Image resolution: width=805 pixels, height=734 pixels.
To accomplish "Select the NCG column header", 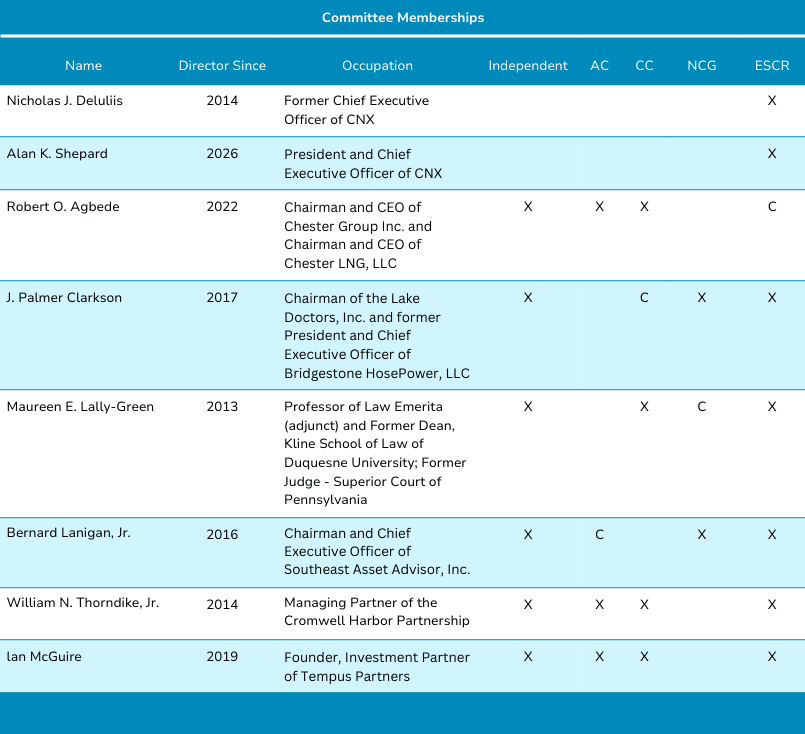I will click(x=701, y=66).
